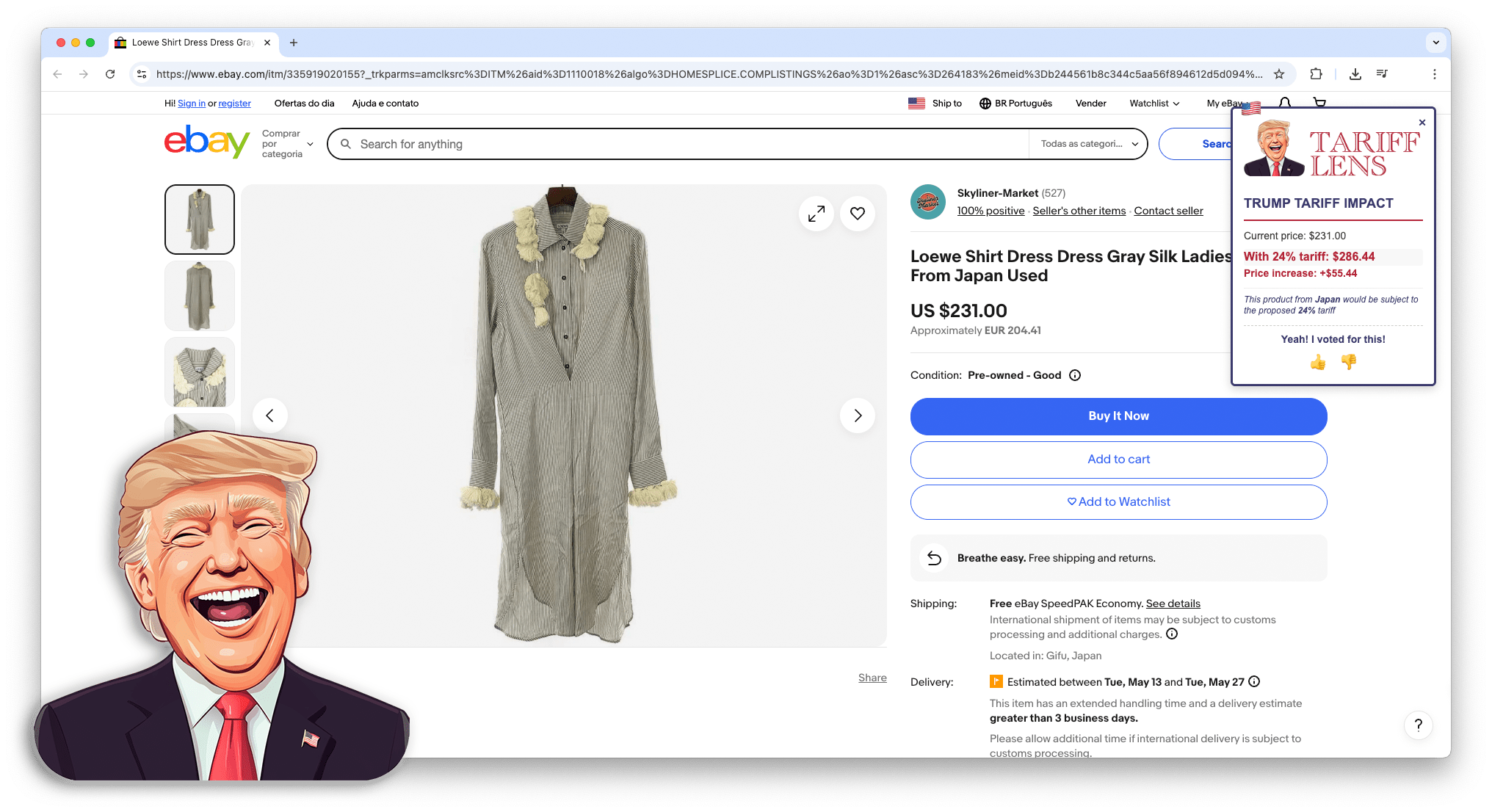The image size is (1492, 812).
Task: Click Contact seller link
Action: point(1168,211)
